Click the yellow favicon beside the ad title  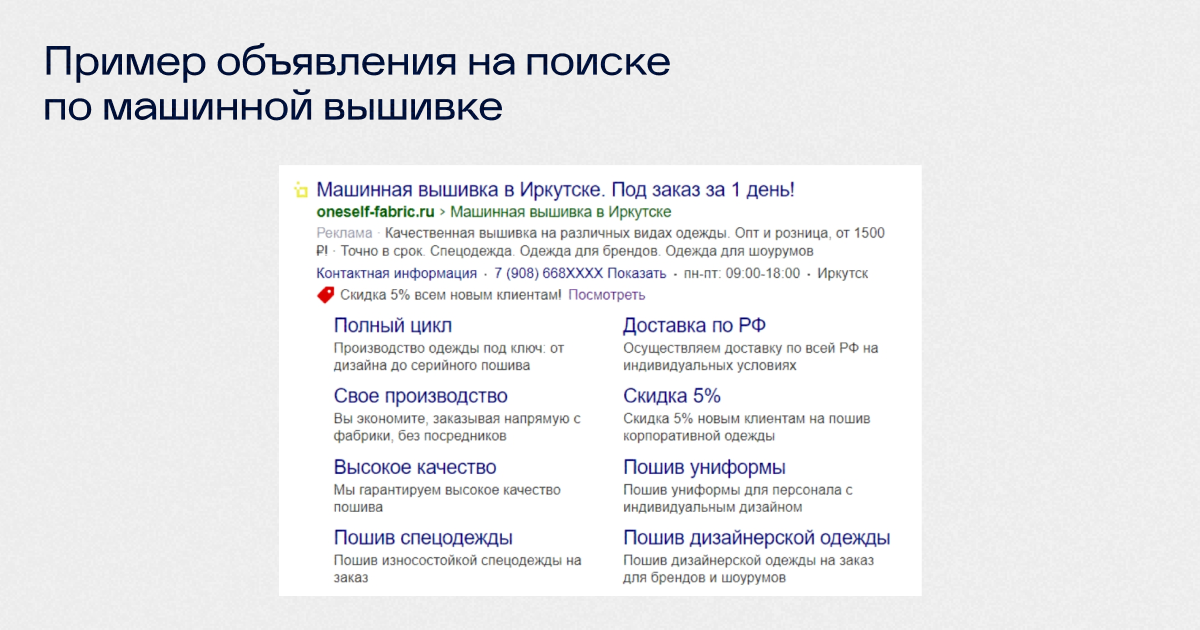tap(300, 190)
